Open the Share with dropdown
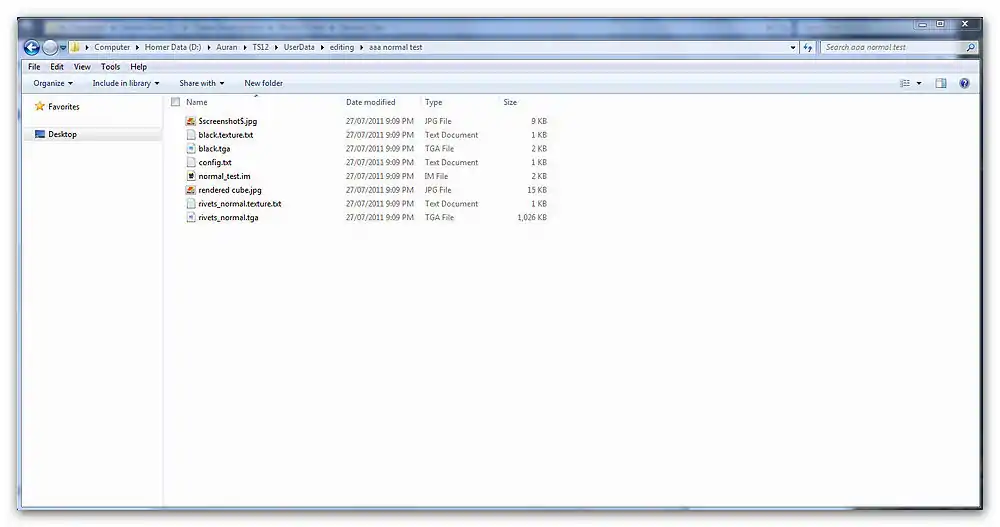The height and width of the screenshot is (527, 1000). click(x=201, y=84)
